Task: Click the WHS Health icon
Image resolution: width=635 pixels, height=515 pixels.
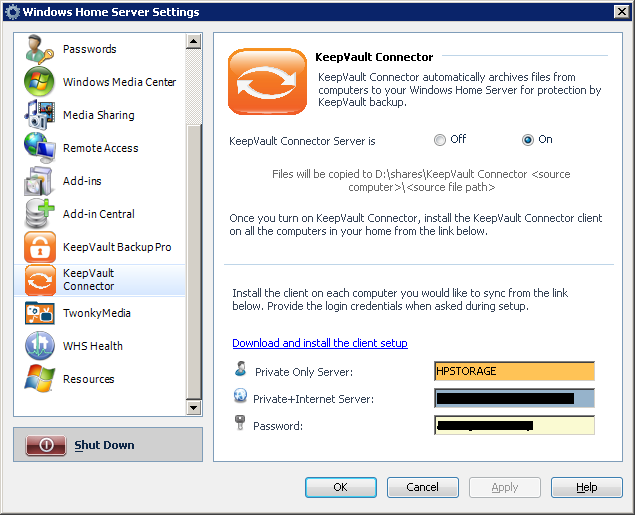Action: pyautogui.click(x=40, y=346)
